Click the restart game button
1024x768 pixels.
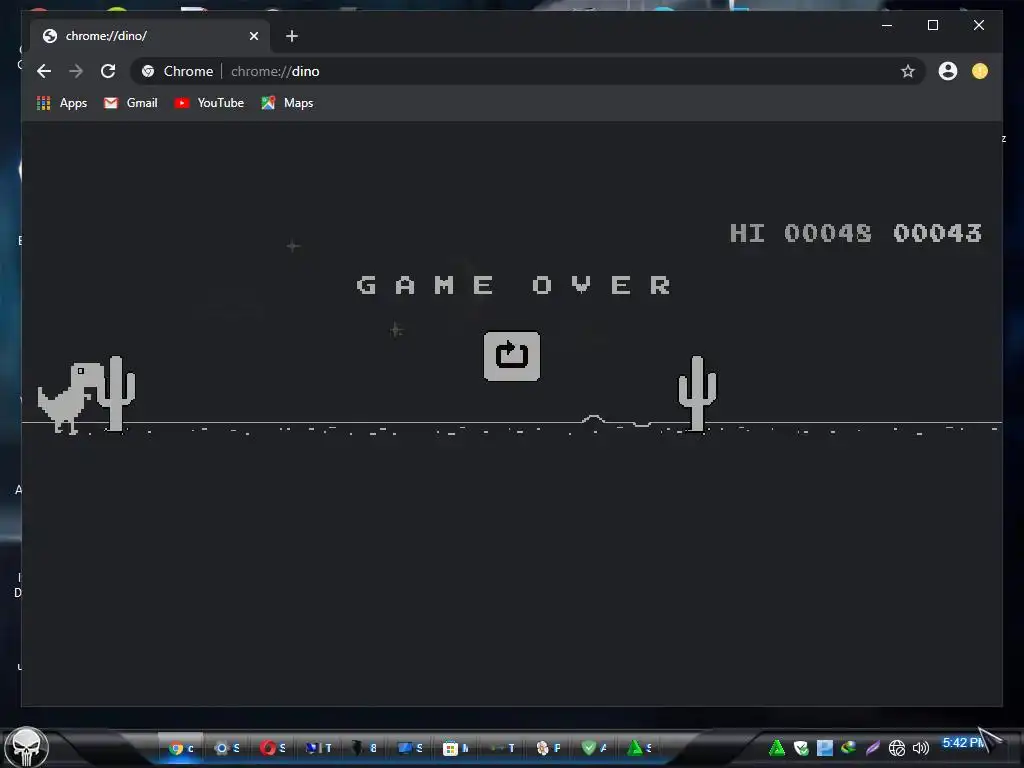[511, 356]
